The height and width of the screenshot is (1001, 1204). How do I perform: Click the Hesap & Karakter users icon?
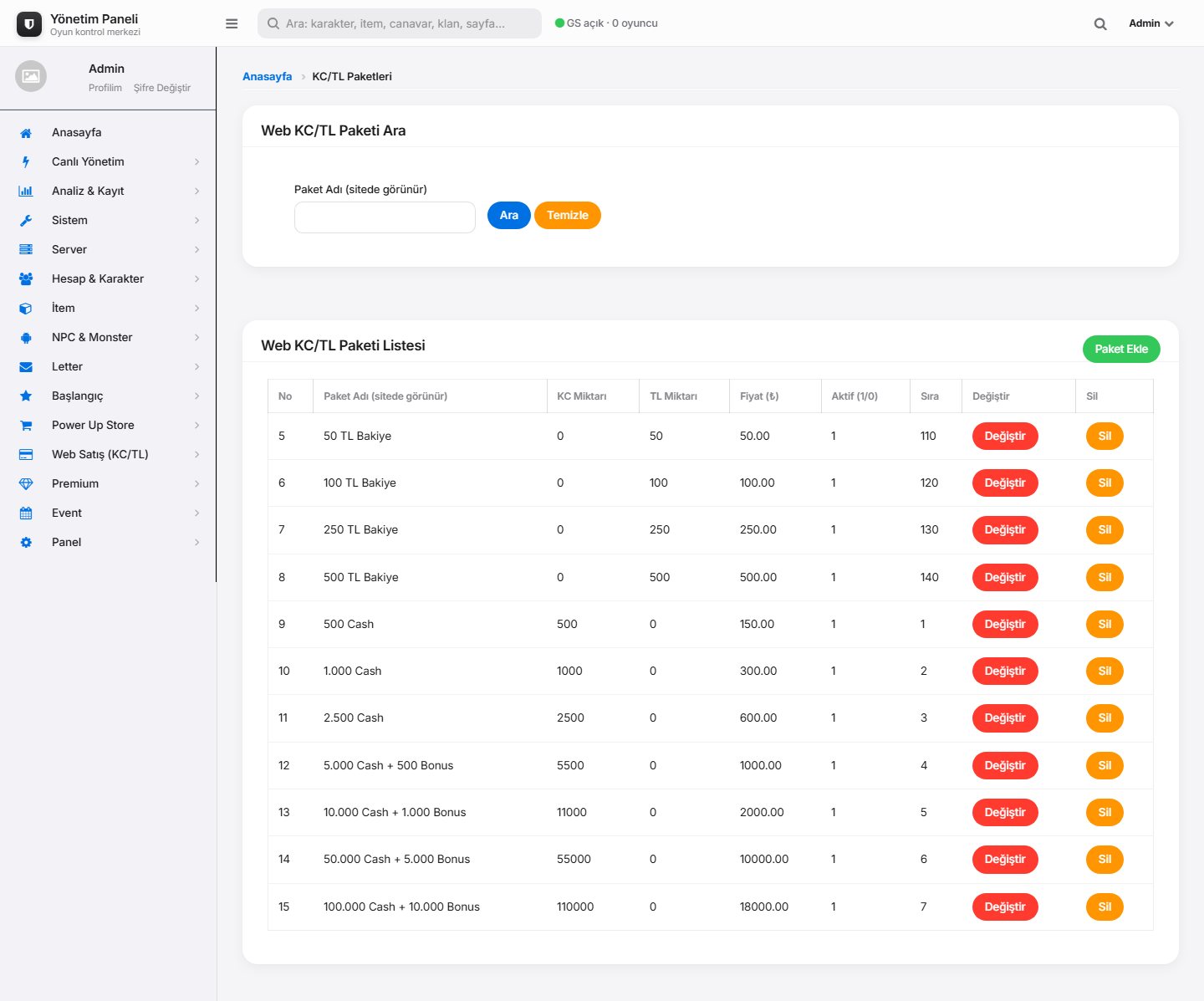(x=26, y=279)
